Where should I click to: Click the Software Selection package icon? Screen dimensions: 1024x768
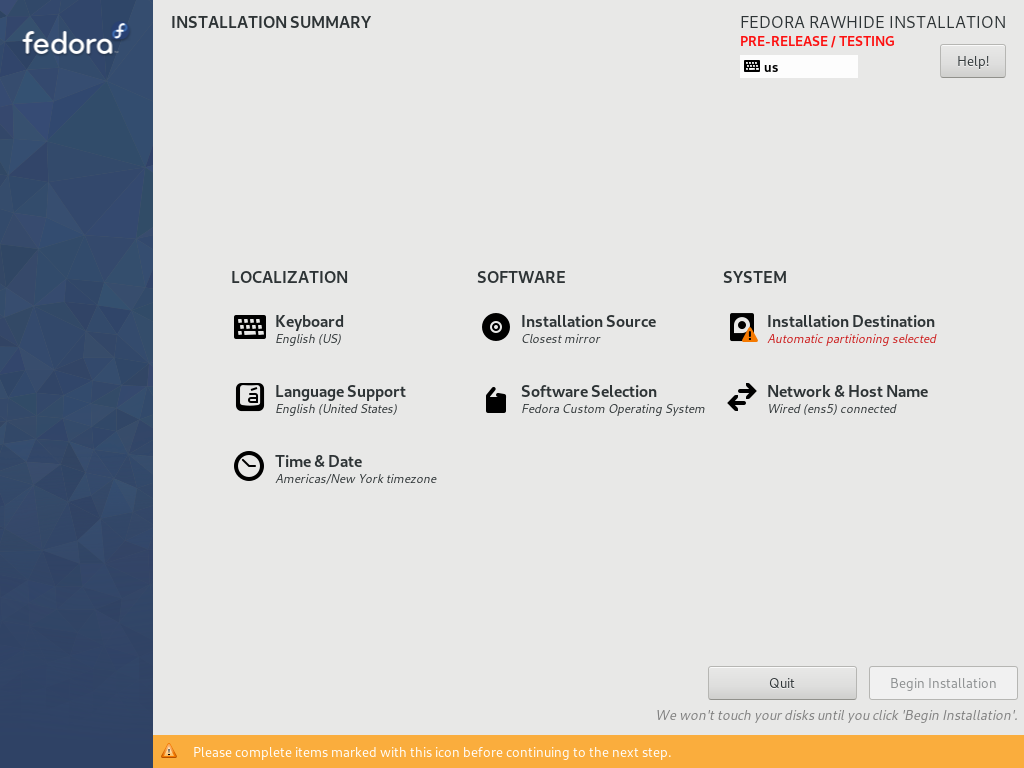[x=496, y=400]
